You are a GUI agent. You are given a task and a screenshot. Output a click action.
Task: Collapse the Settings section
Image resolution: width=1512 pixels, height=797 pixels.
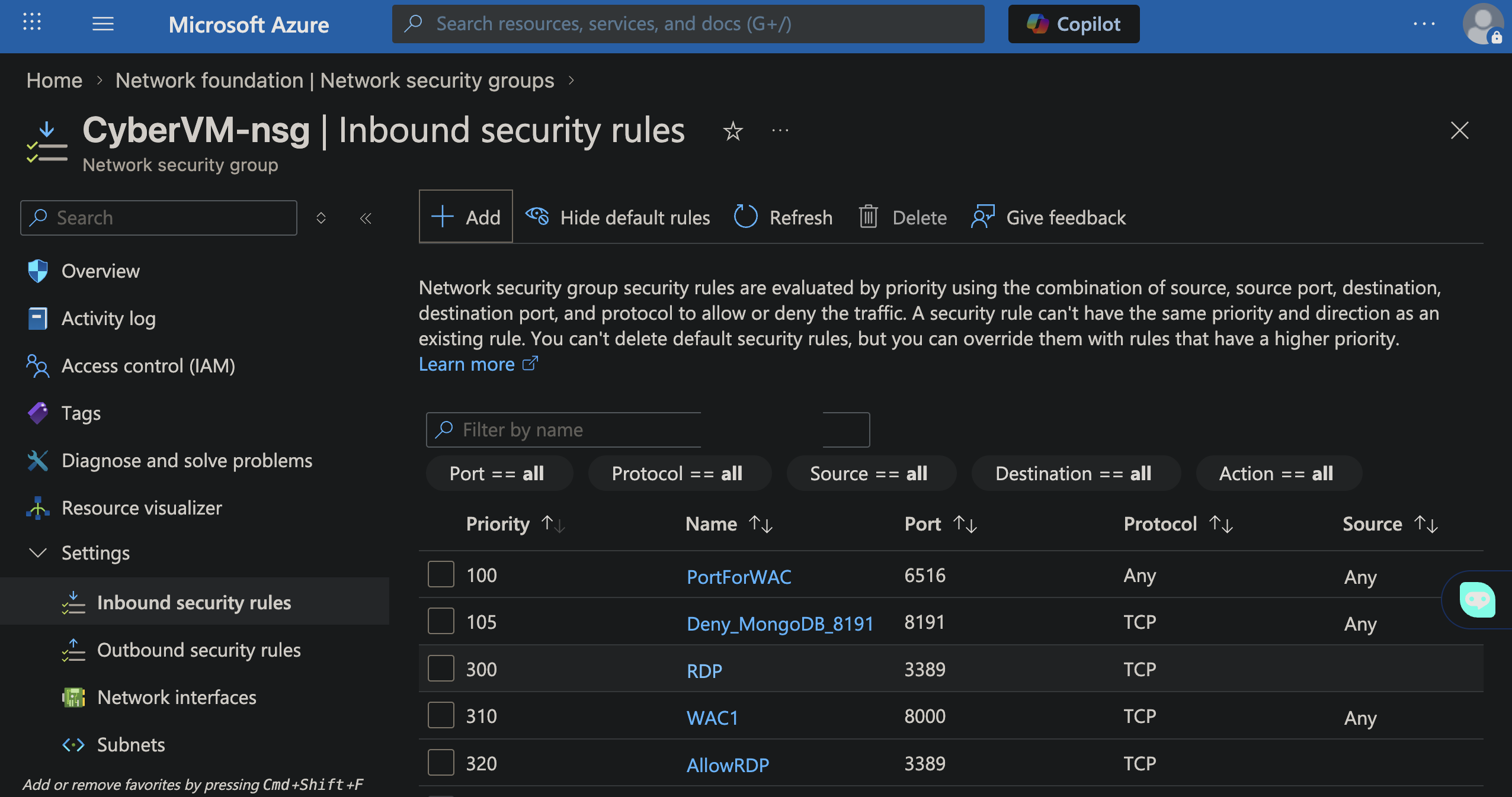click(x=38, y=553)
